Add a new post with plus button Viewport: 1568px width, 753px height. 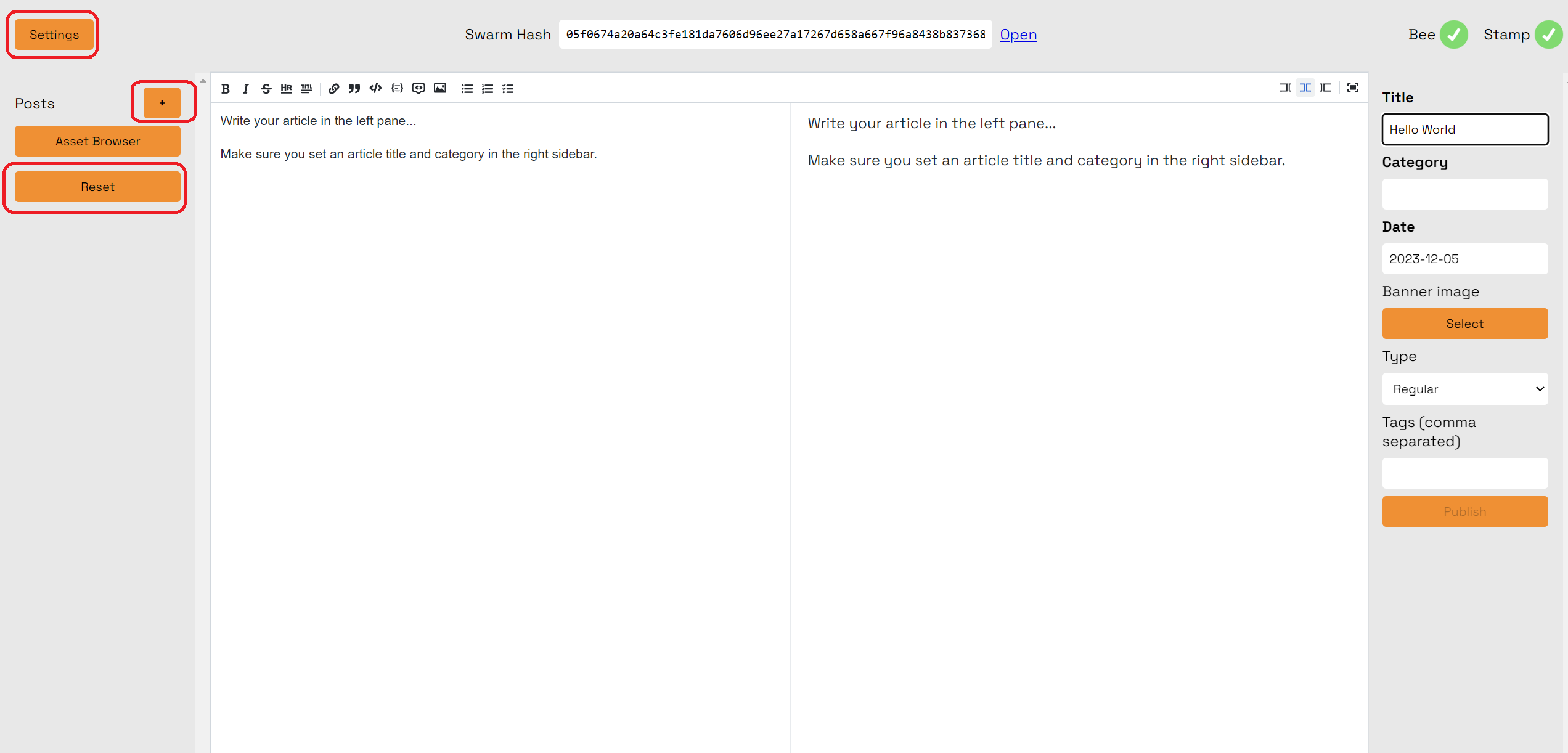point(162,103)
